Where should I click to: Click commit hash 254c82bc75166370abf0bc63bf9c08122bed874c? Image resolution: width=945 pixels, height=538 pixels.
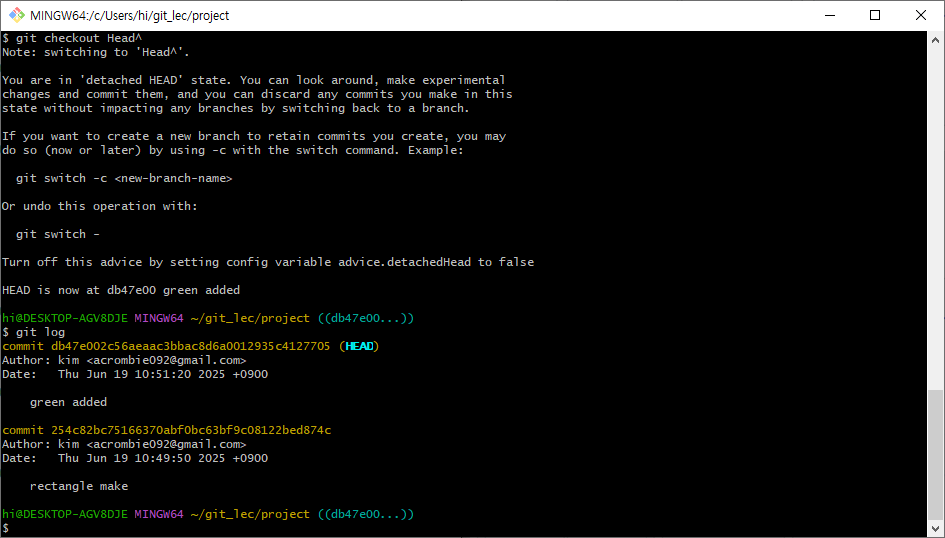point(191,430)
